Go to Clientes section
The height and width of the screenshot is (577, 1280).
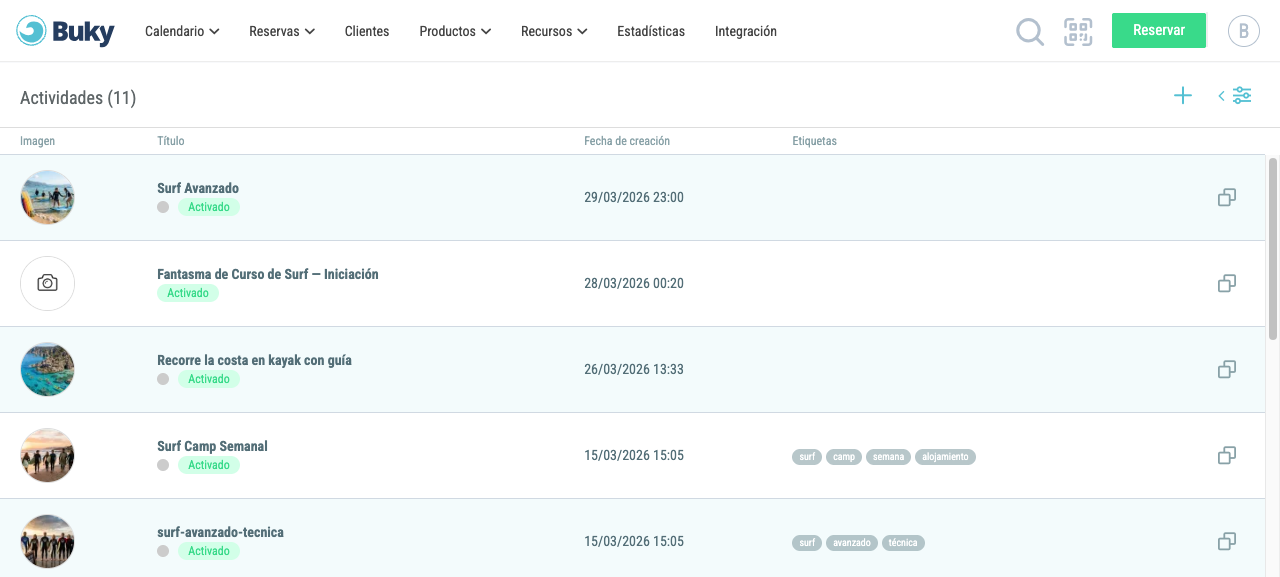(x=367, y=31)
